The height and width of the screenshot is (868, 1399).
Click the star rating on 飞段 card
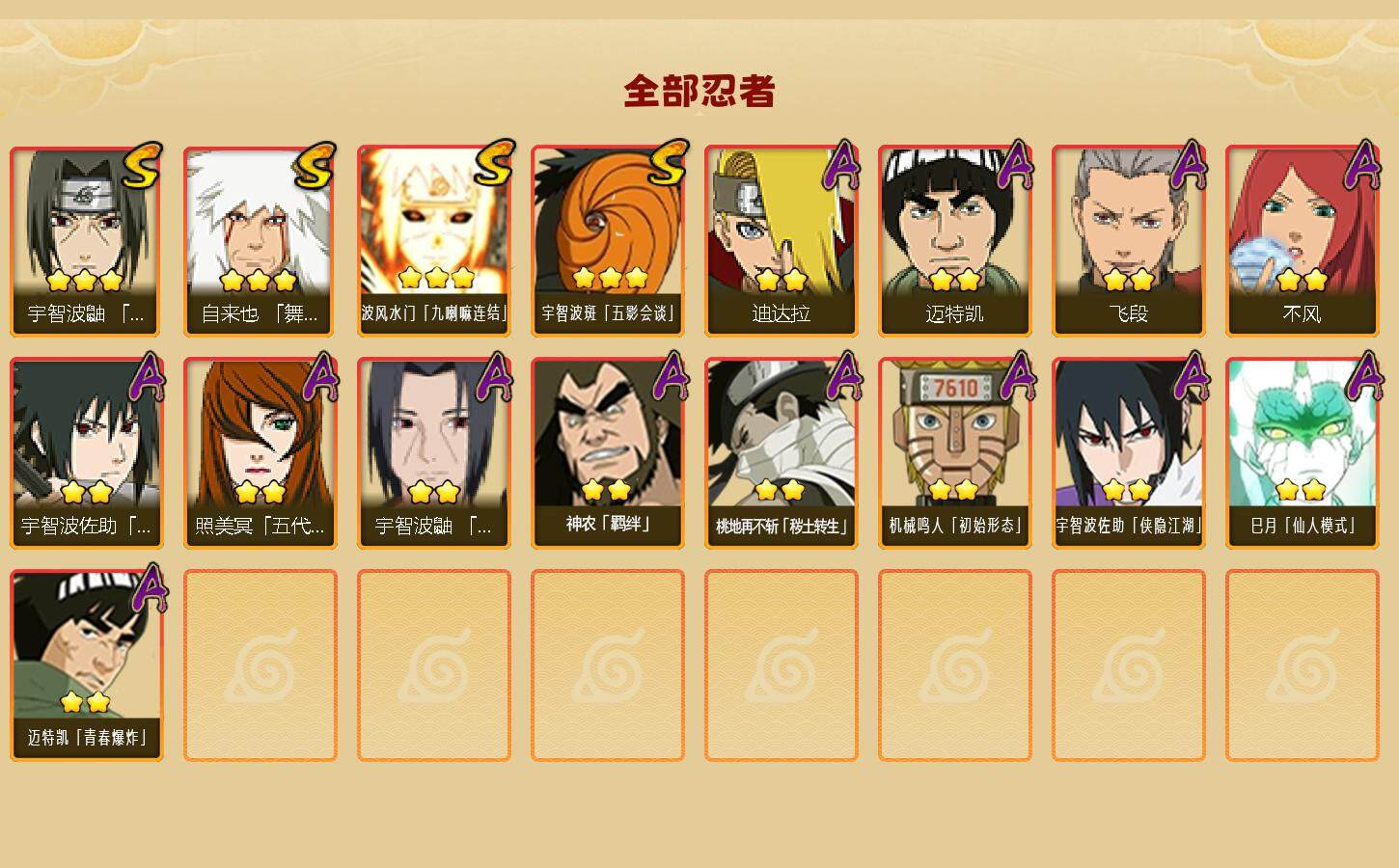coord(1129,281)
